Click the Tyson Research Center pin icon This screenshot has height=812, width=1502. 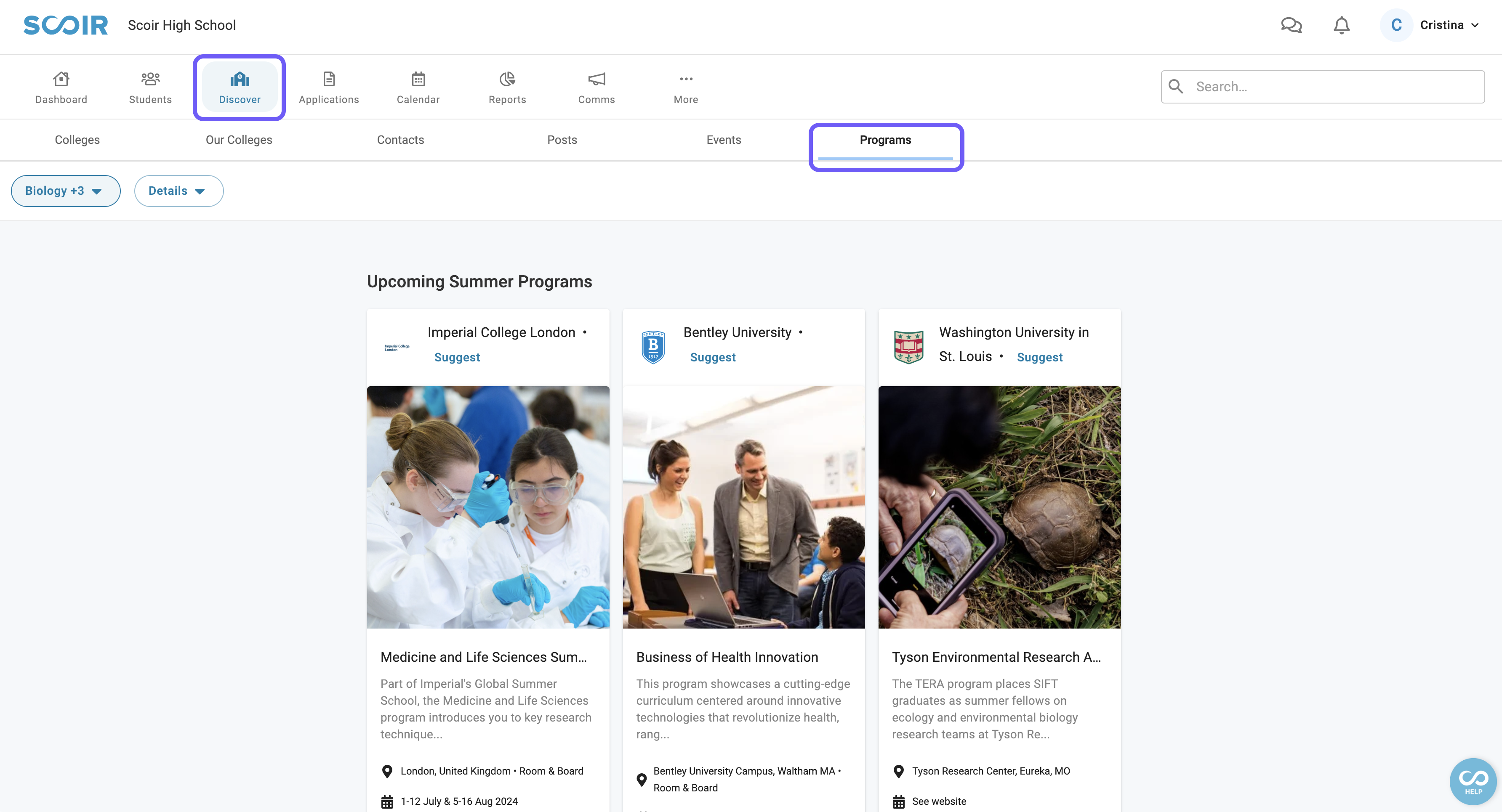[898, 772]
